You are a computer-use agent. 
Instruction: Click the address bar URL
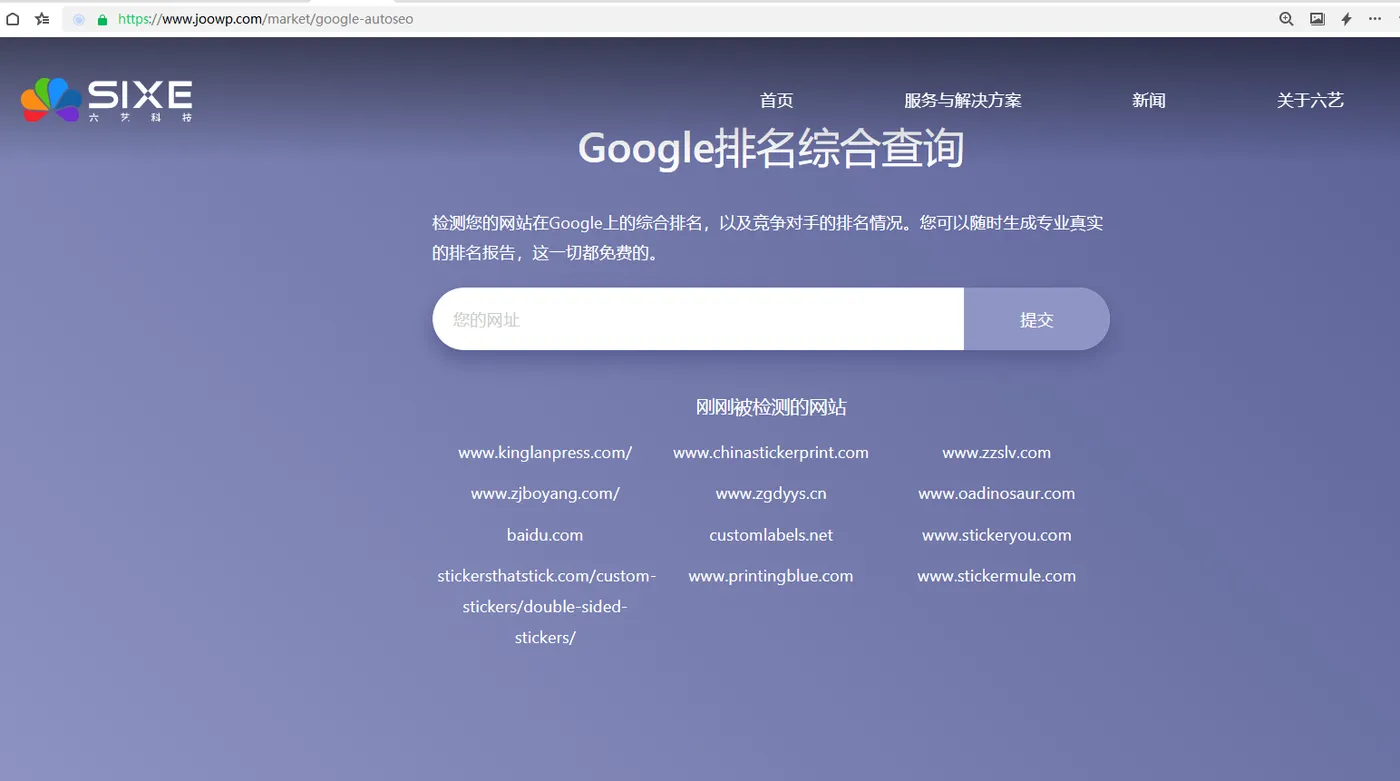click(265, 19)
